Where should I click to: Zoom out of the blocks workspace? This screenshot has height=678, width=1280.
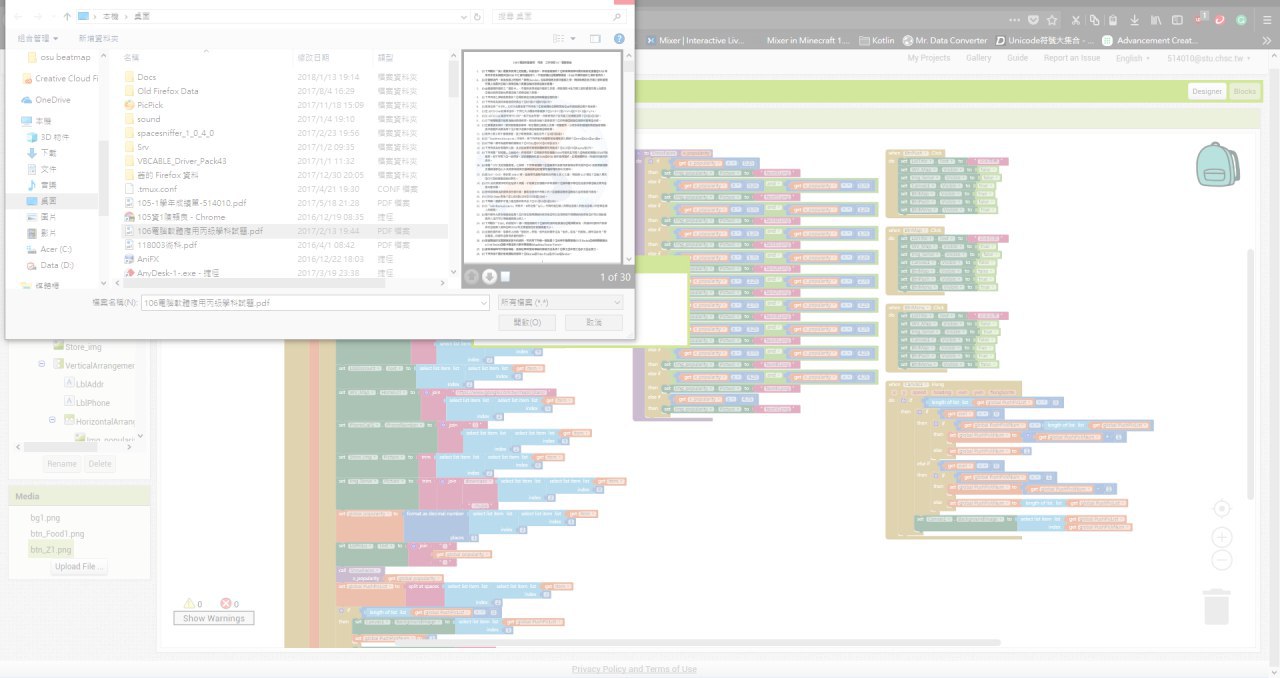pos(1221,560)
